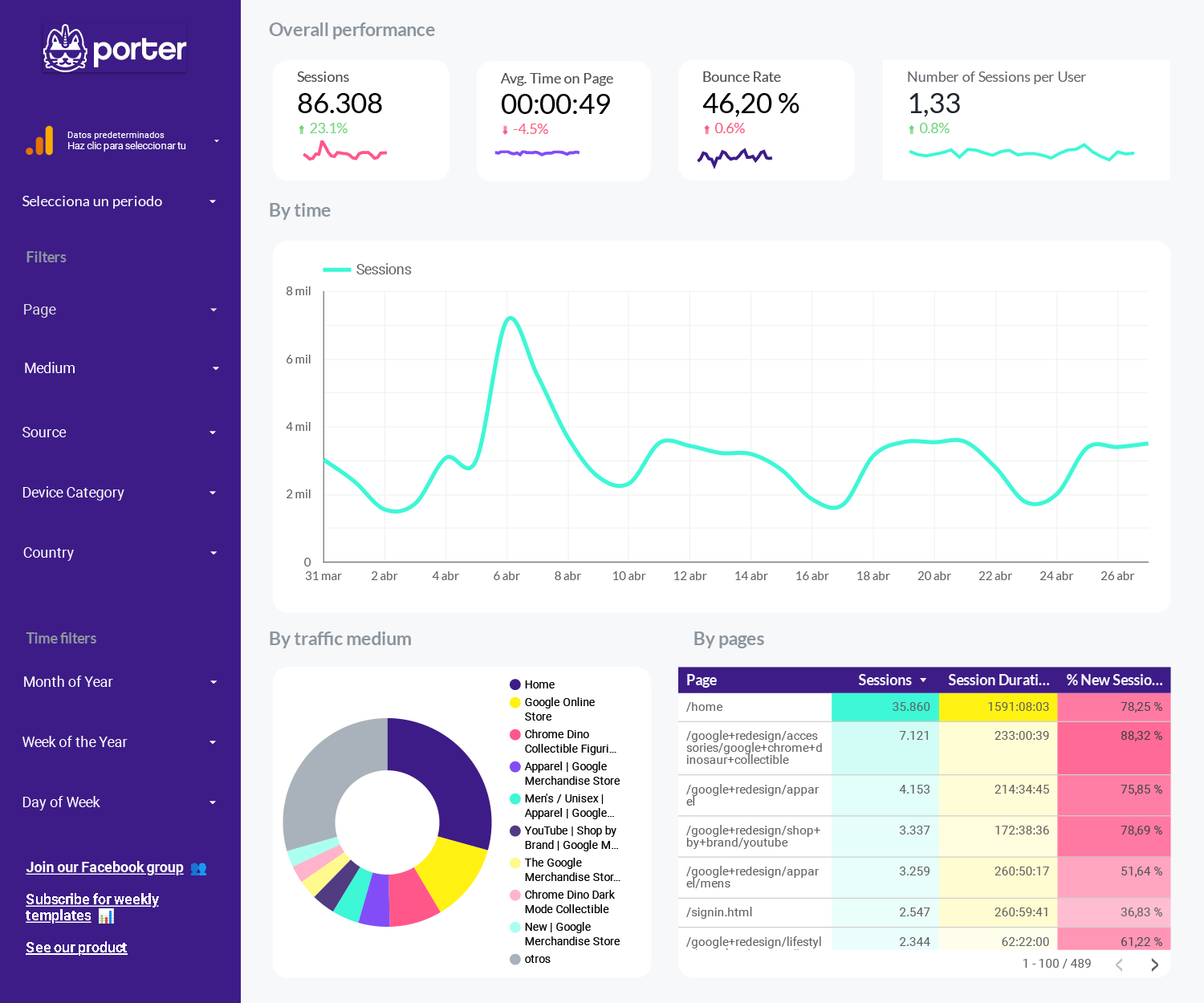The height and width of the screenshot is (1003, 1204).
Task: Open the Month of Year time filter
Action: pos(212,682)
